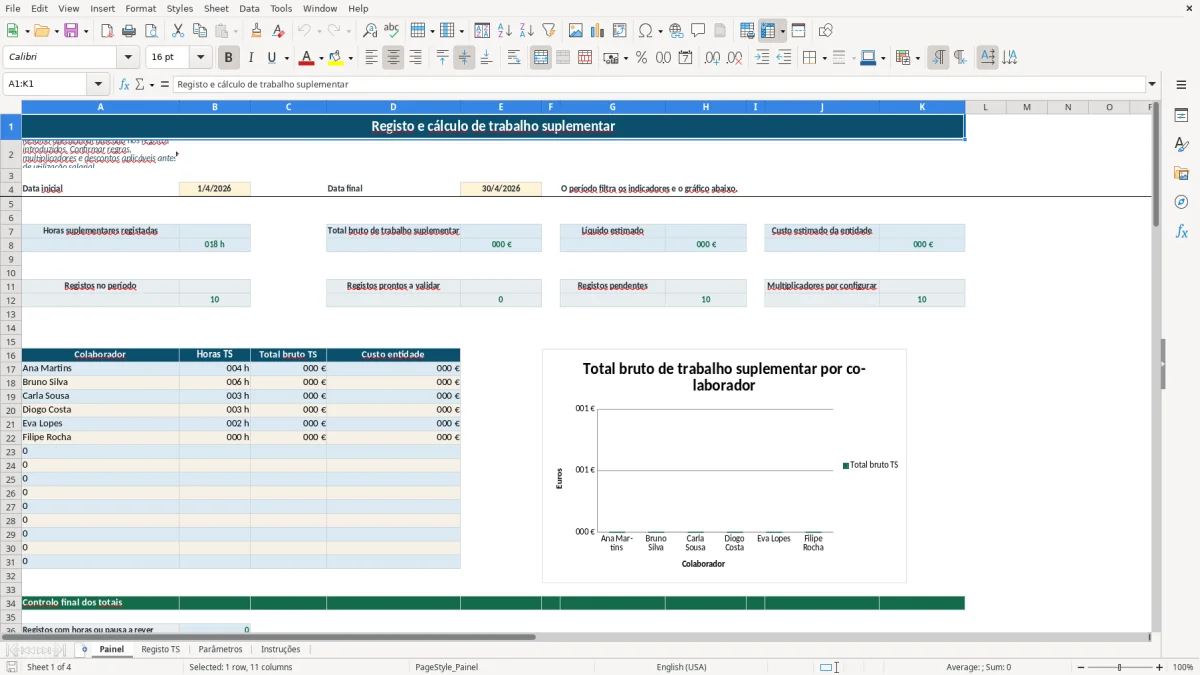Open the 16 pt font size dropdown
The width and height of the screenshot is (1200, 675).
click(200, 58)
